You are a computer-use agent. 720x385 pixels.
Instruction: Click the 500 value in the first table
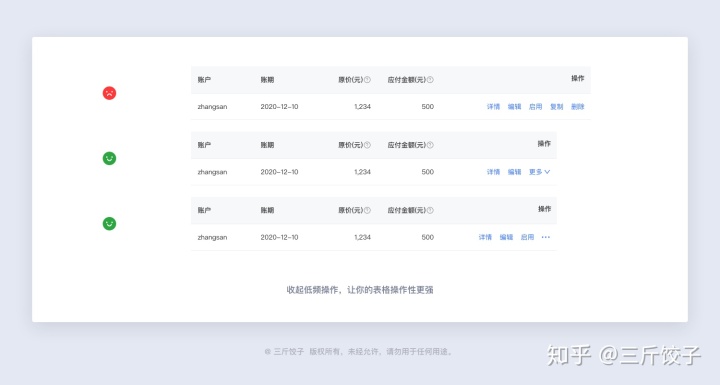[428, 107]
